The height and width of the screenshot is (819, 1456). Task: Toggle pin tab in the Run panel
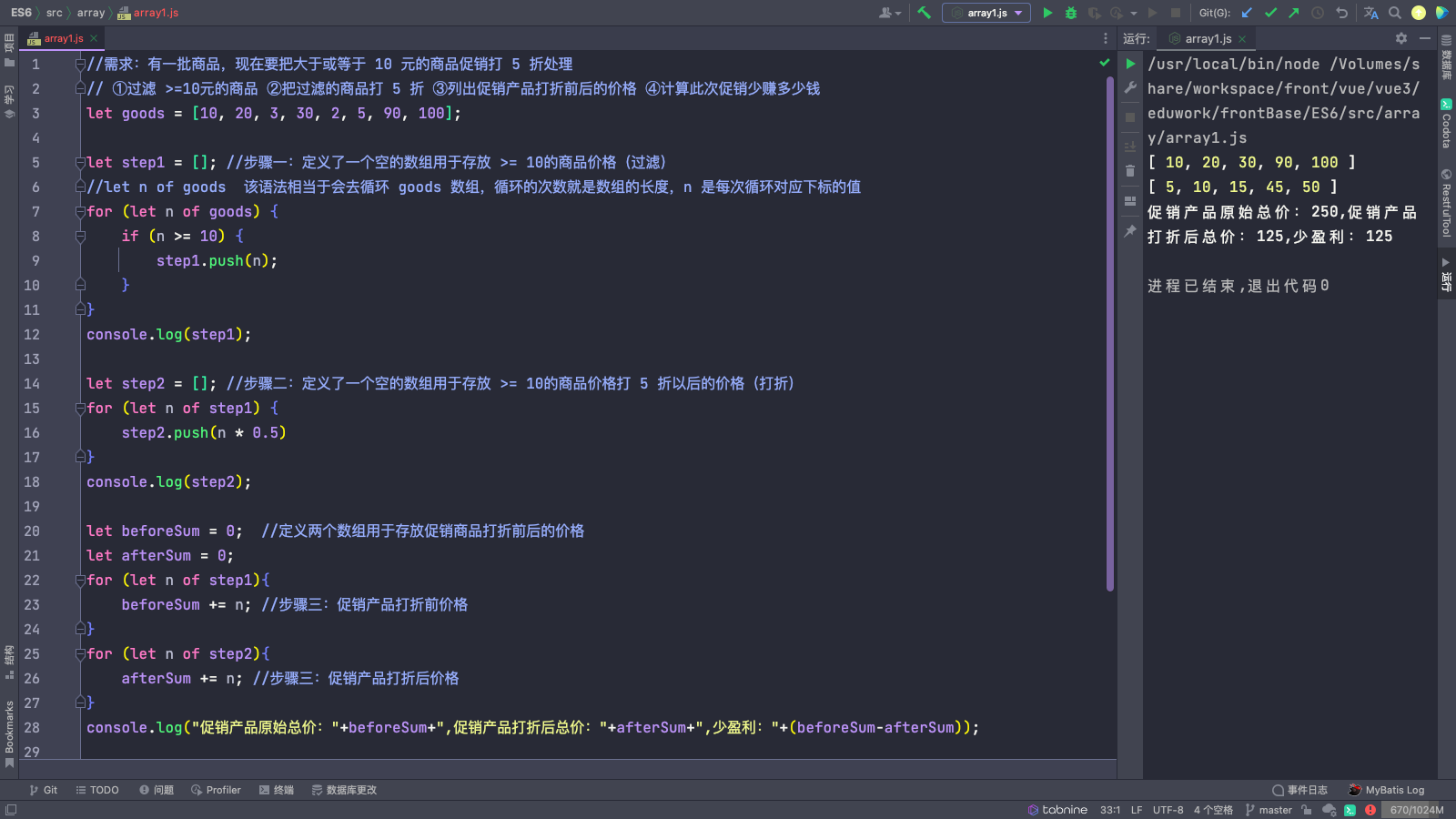coord(1130,231)
